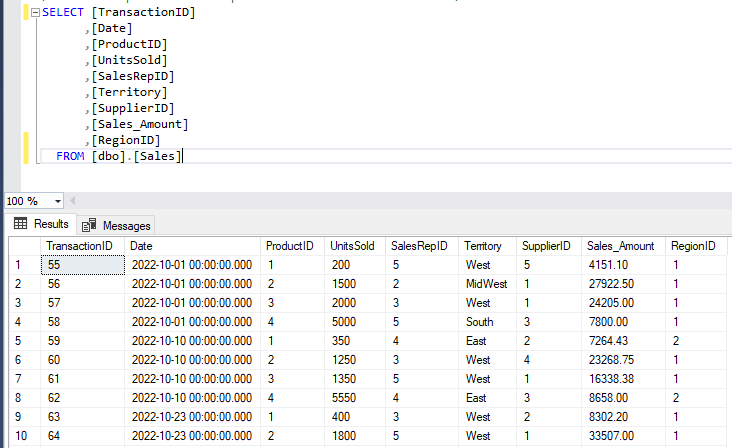The height and width of the screenshot is (448, 732).
Task: Select Sales_Amount cell 7264.43
Action: click(623, 341)
